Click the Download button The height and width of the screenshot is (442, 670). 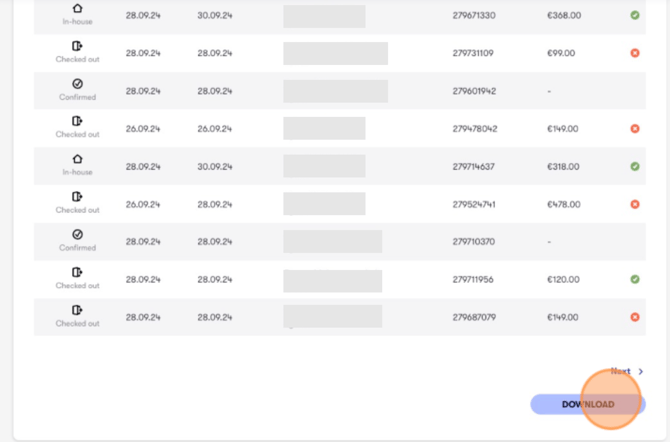[588, 404]
